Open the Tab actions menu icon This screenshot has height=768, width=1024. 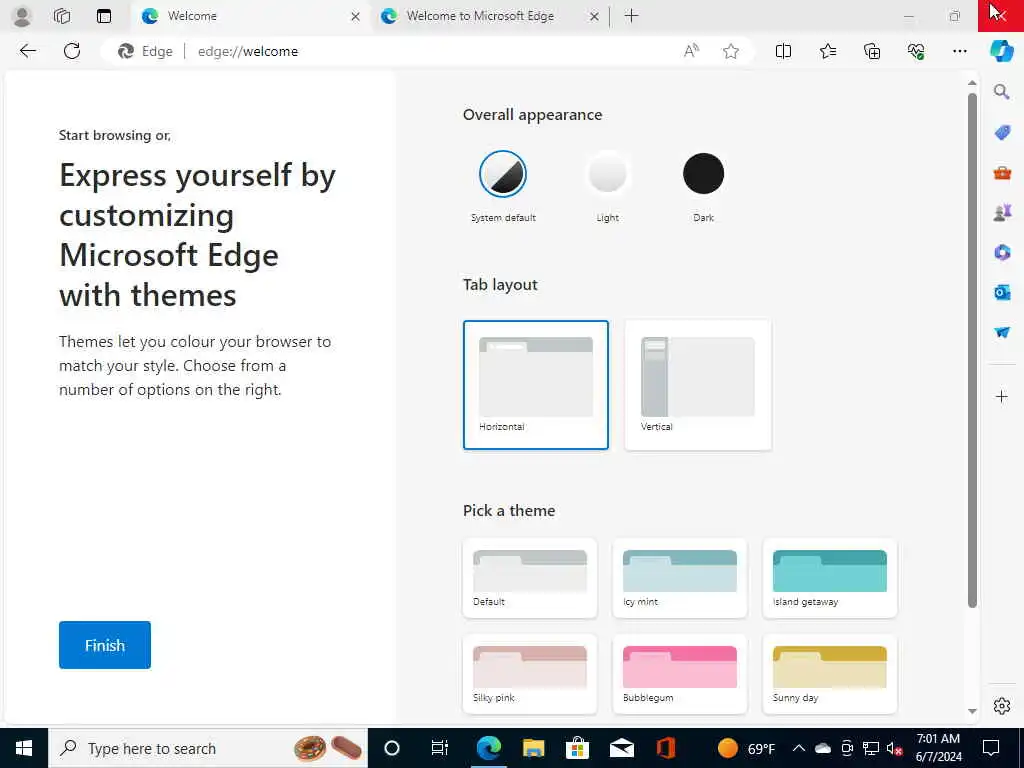coord(104,16)
